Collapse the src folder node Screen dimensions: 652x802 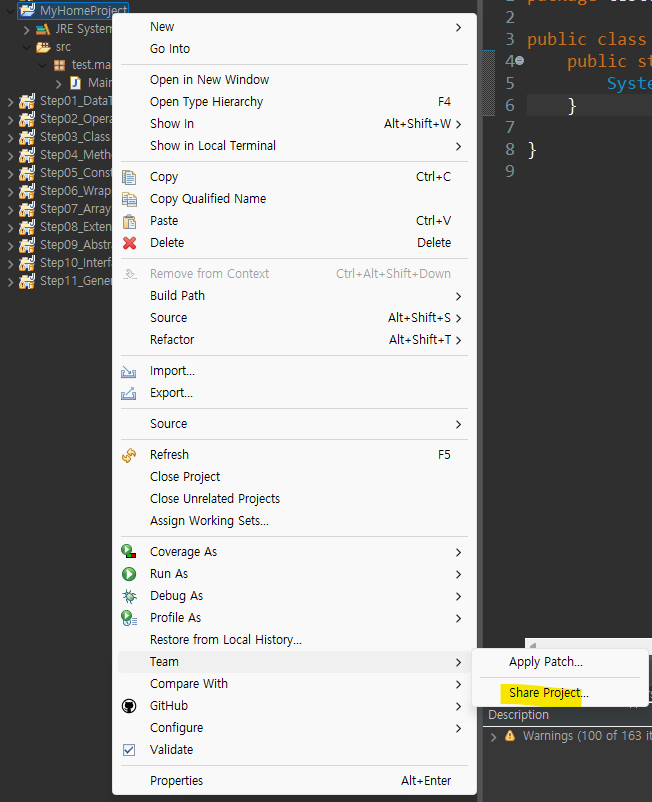27,47
